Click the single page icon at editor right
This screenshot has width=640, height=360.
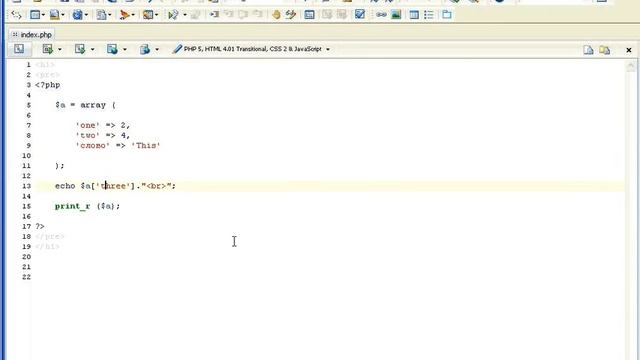pyautogui.click(x=588, y=50)
